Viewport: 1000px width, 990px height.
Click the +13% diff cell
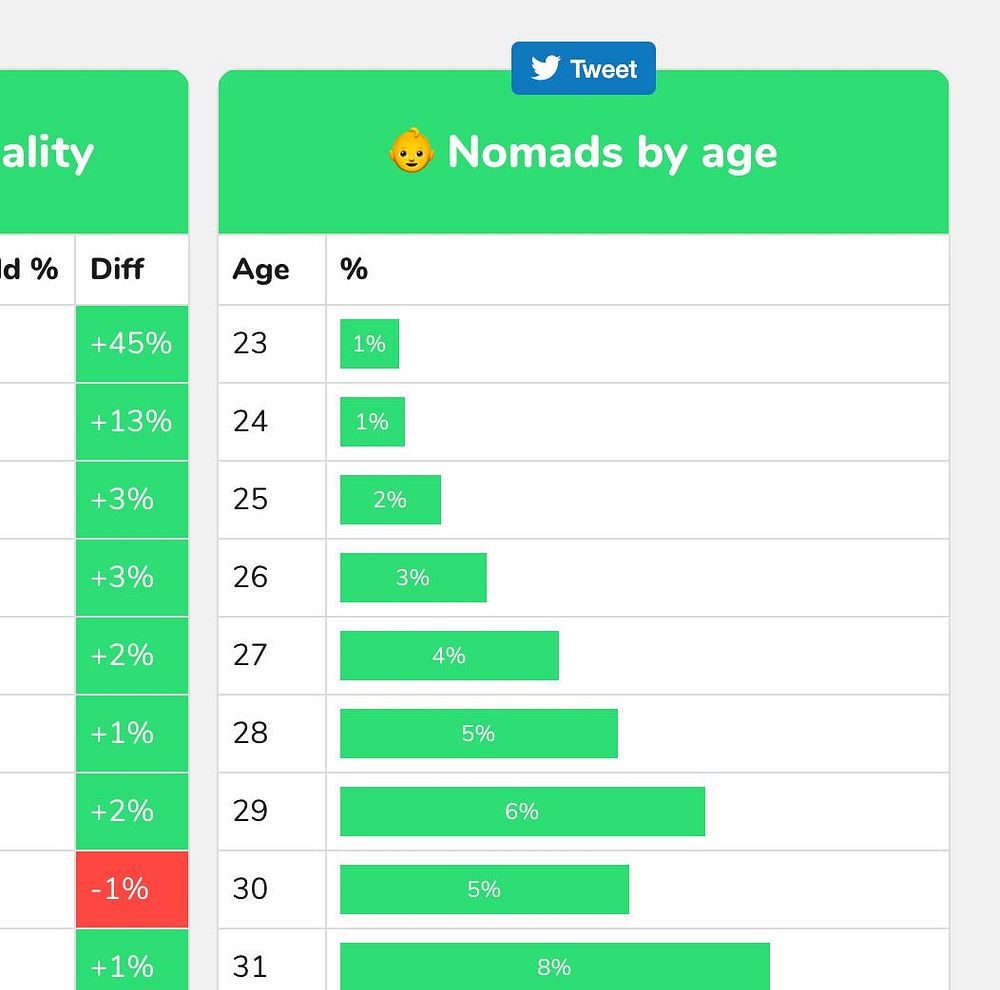click(x=131, y=422)
